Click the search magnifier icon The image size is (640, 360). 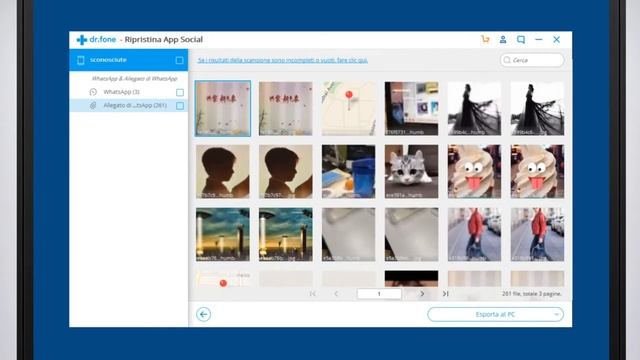click(507, 60)
